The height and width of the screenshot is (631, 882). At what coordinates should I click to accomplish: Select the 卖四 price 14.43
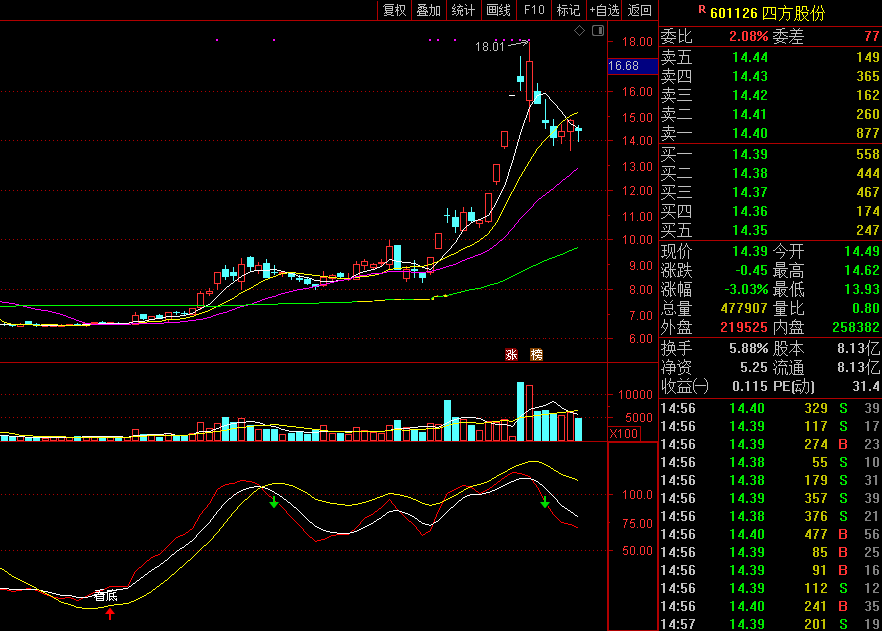coord(750,76)
